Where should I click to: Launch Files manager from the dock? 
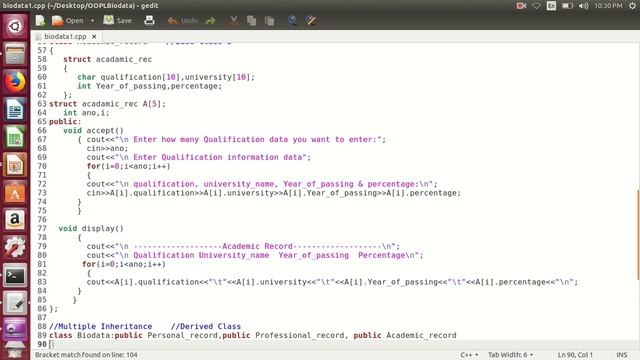pyautogui.click(x=15, y=54)
